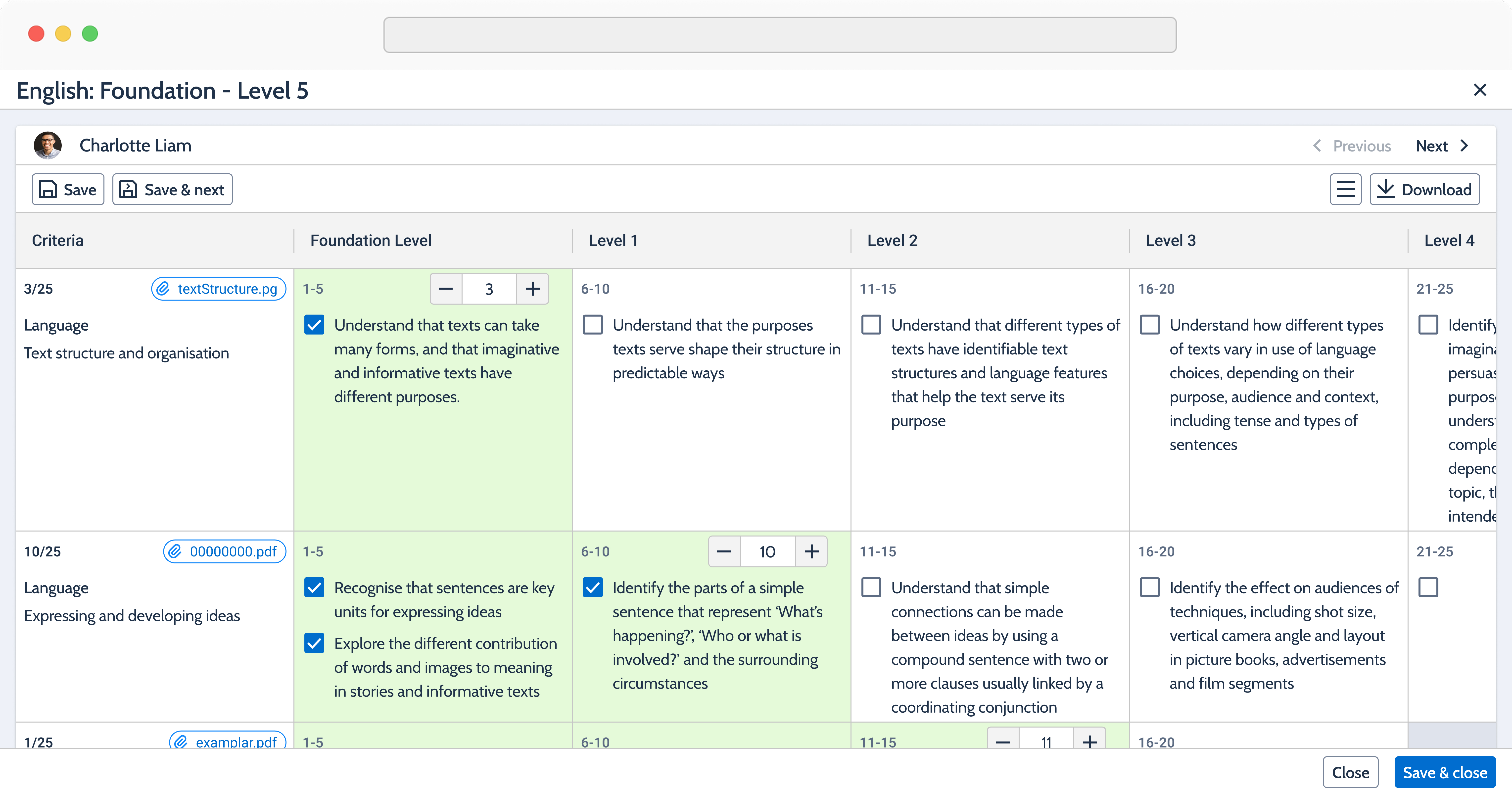Click the yellow macOS minimize button
Screen dimensions: 1512x796
tap(63, 34)
